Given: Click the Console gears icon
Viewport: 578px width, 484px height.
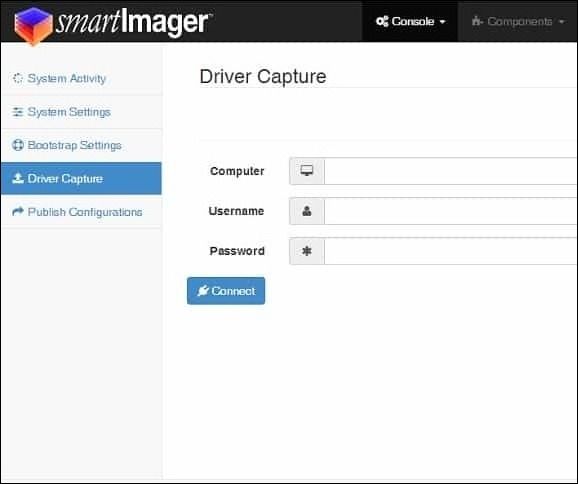Looking at the screenshot, I should point(382,21).
